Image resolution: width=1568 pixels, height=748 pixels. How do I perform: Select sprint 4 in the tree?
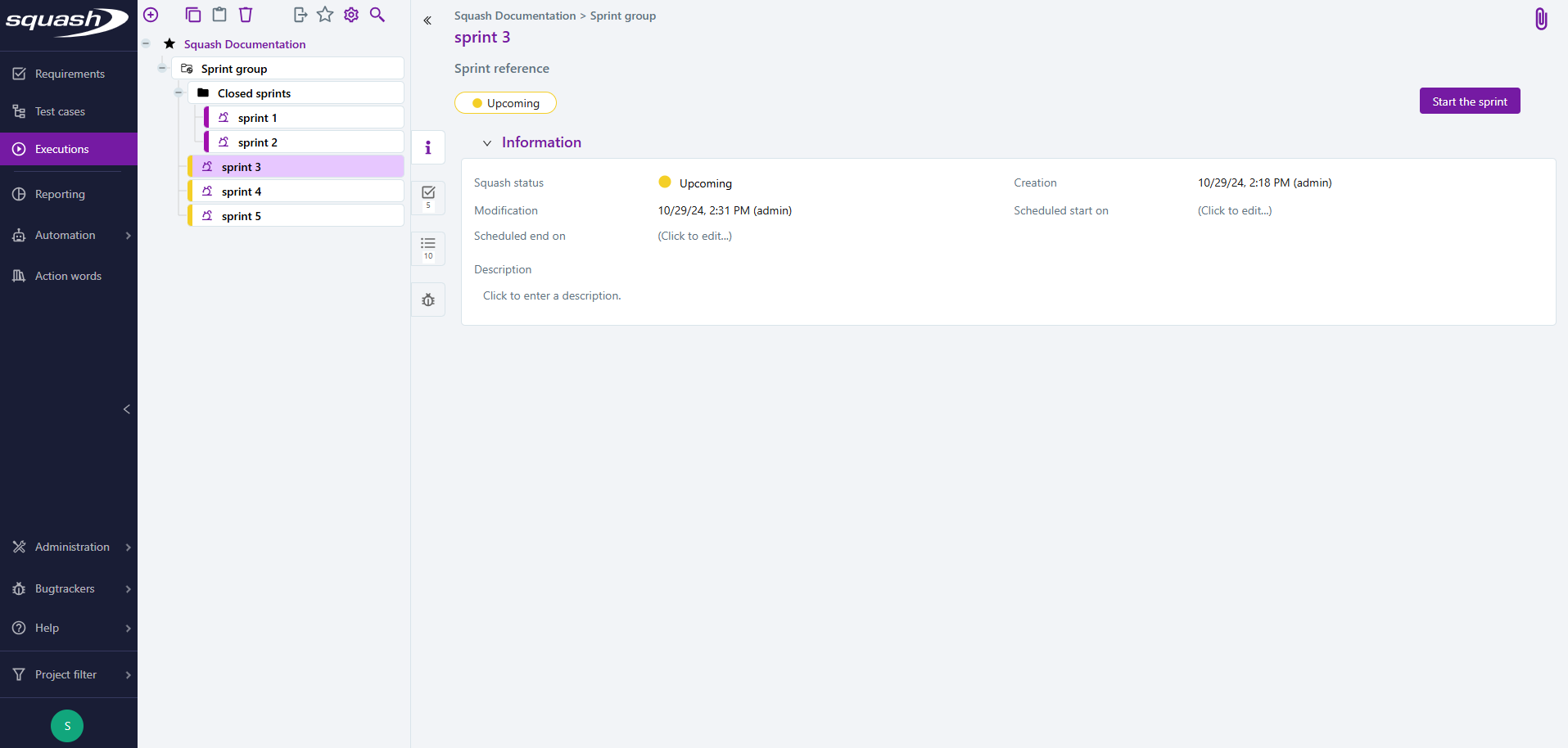pos(242,192)
